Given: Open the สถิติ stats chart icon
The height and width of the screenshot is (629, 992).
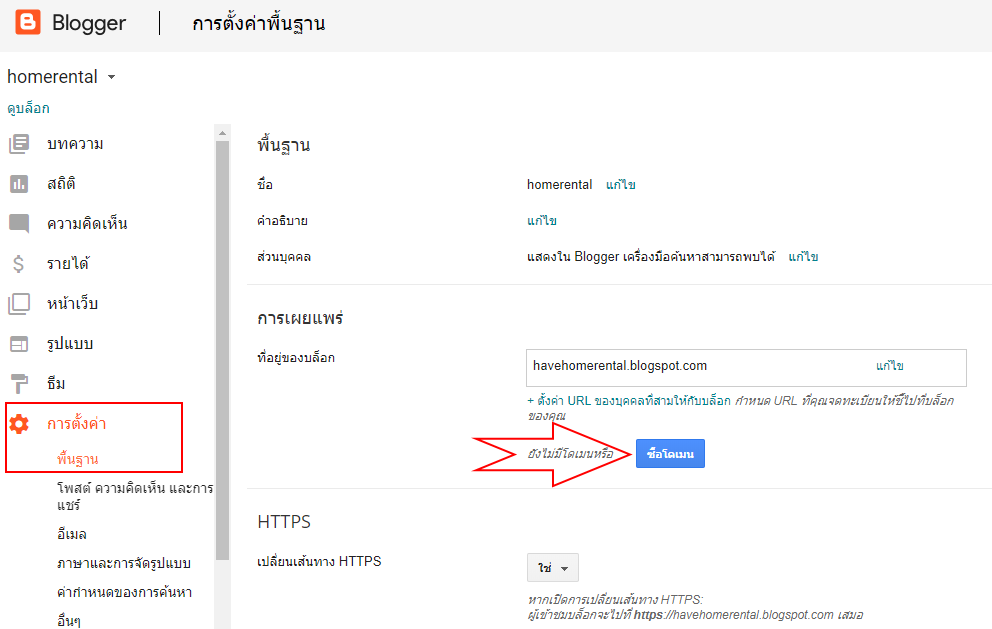Looking at the screenshot, I should coord(19,184).
